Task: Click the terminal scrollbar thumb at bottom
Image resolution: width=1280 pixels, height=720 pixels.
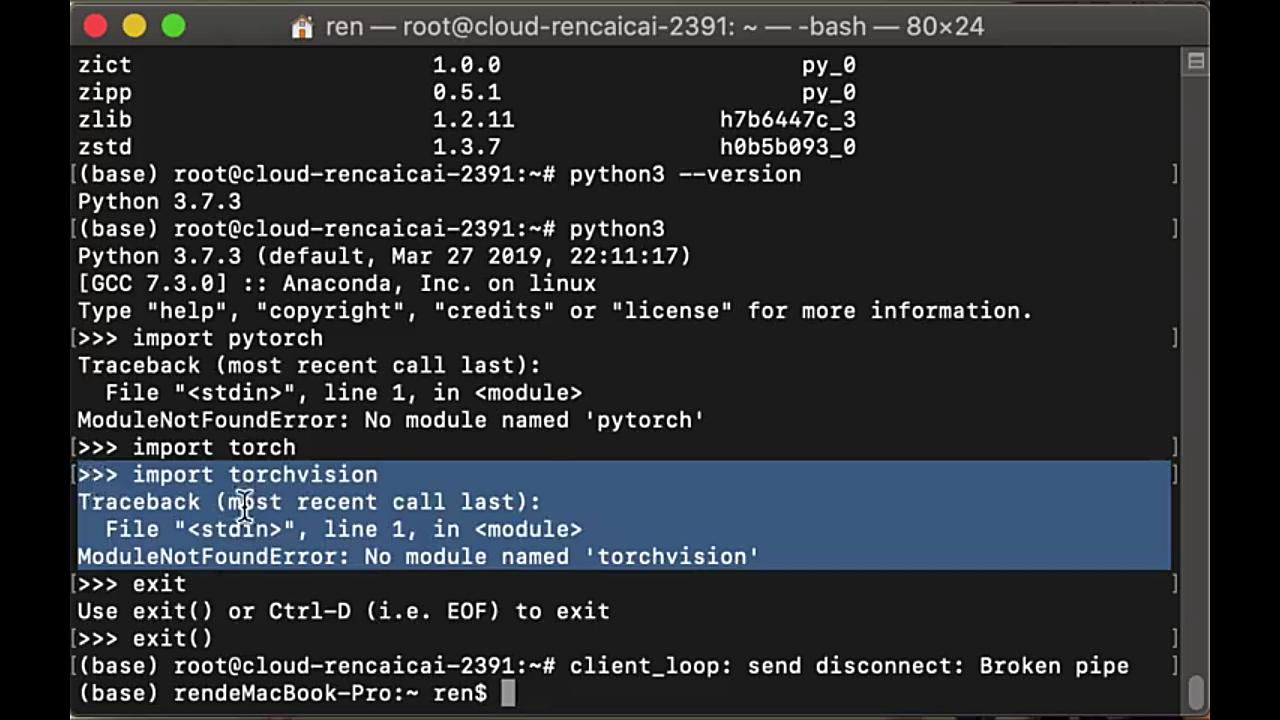Action: (x=1196, y=692)
